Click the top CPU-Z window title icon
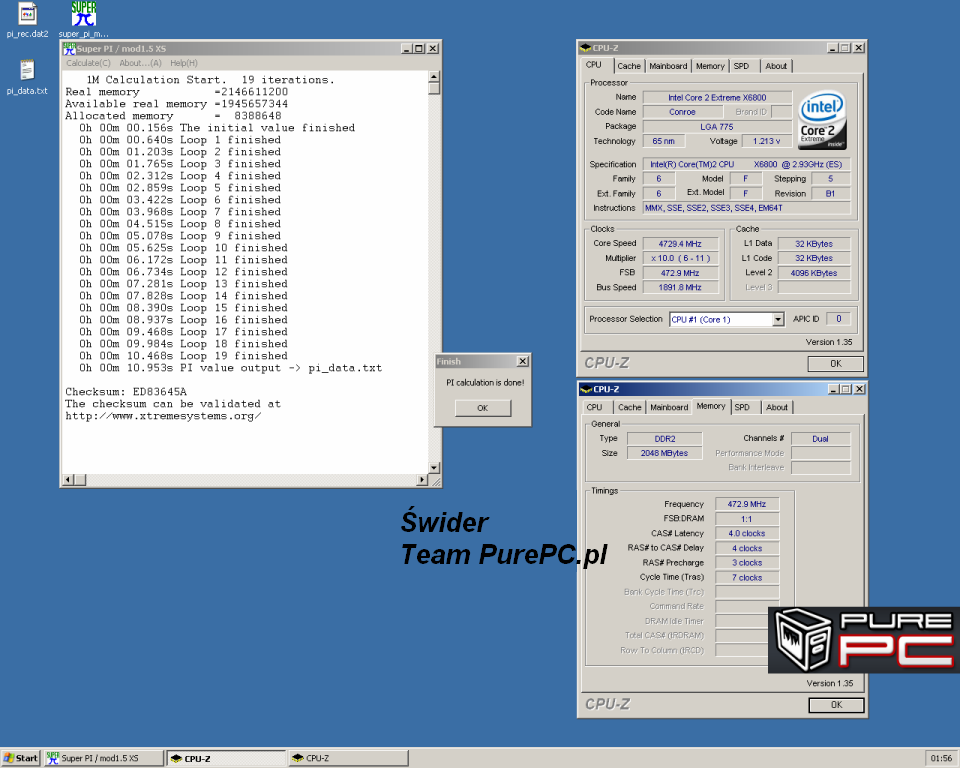960x768 pixels. (x=585, y=48)
